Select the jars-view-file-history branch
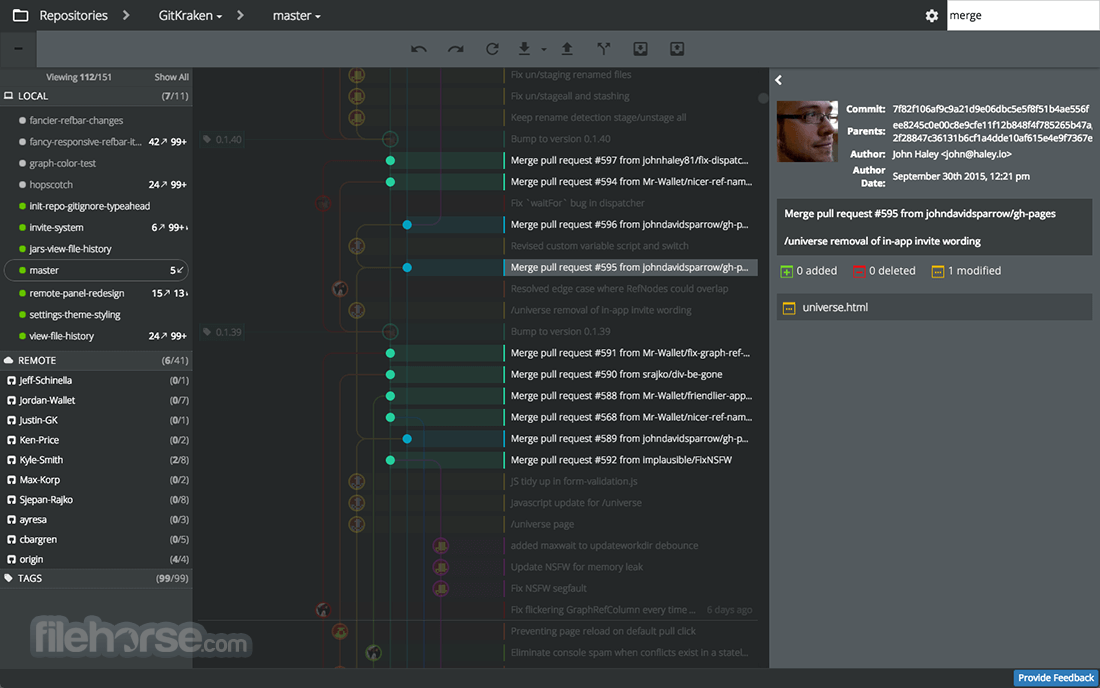Image resolution: width=1100 pixels, height=688 pixels. coord(70,249)
